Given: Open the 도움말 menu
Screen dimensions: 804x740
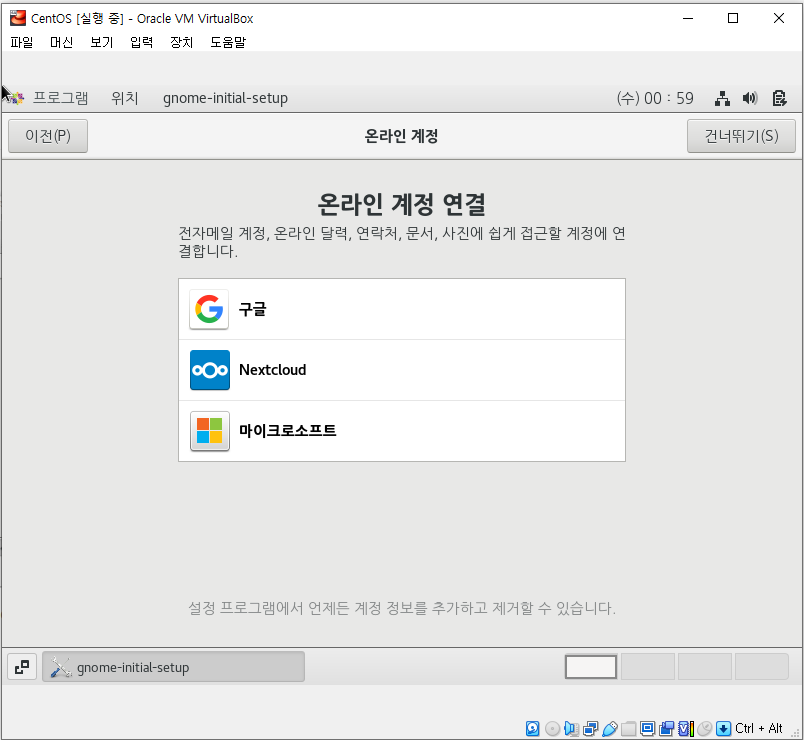Looking at the screenshot, I should [228, 42].
